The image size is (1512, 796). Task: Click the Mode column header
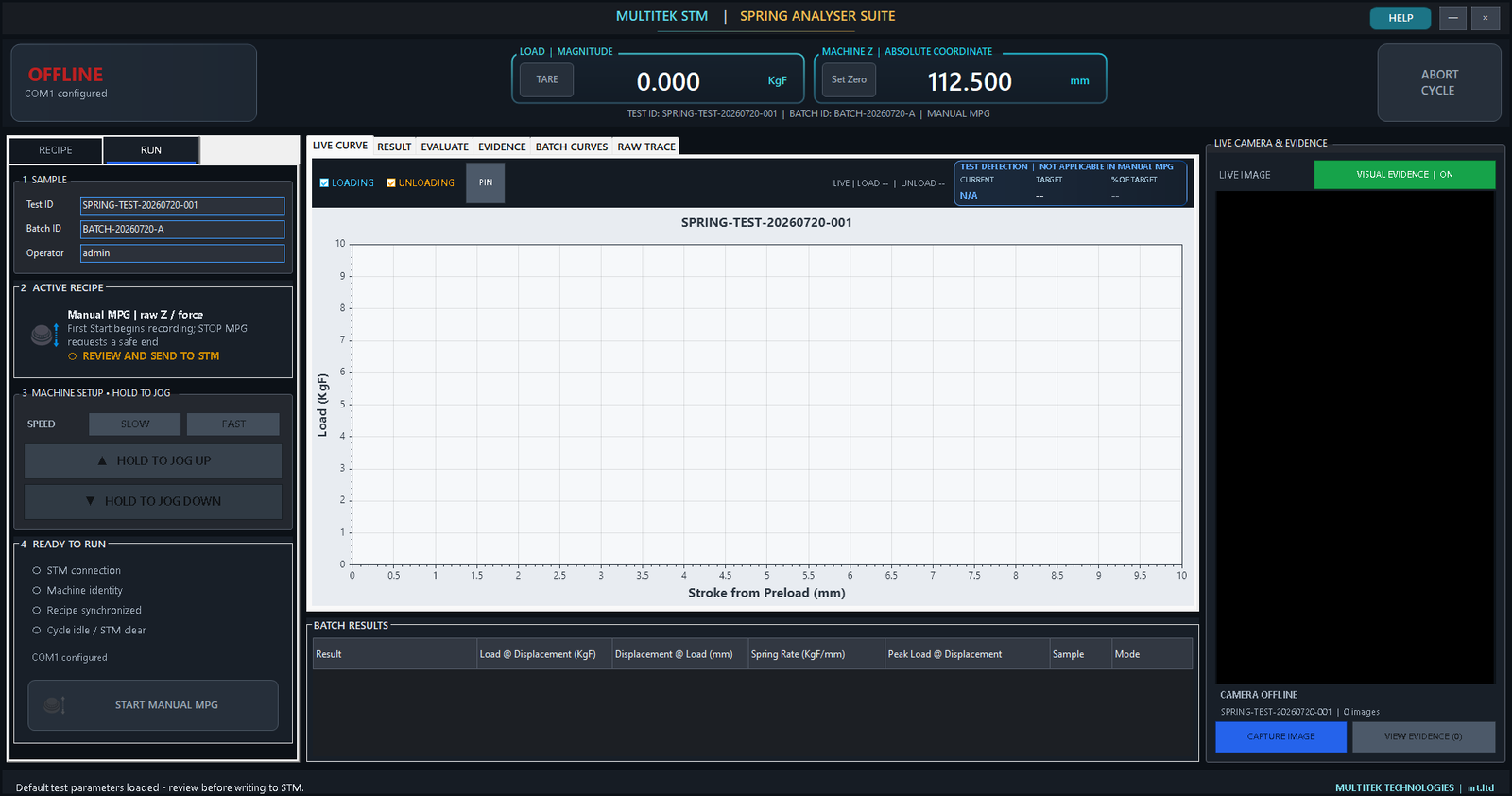tap(1152, 654)
